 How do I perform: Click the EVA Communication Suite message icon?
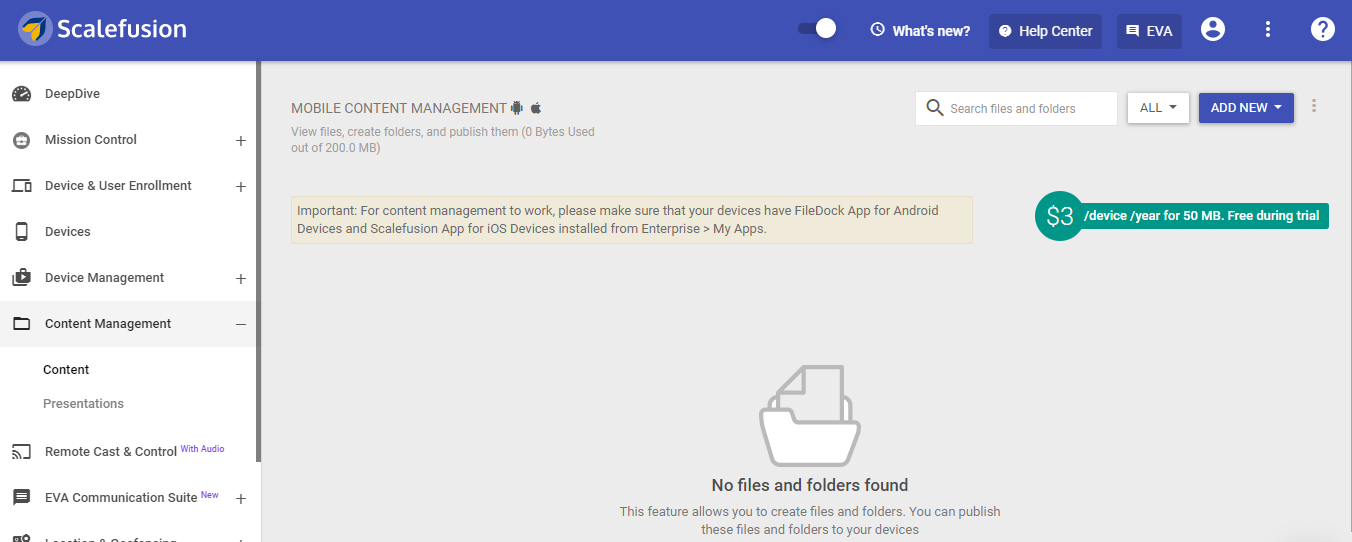point(21,498)
